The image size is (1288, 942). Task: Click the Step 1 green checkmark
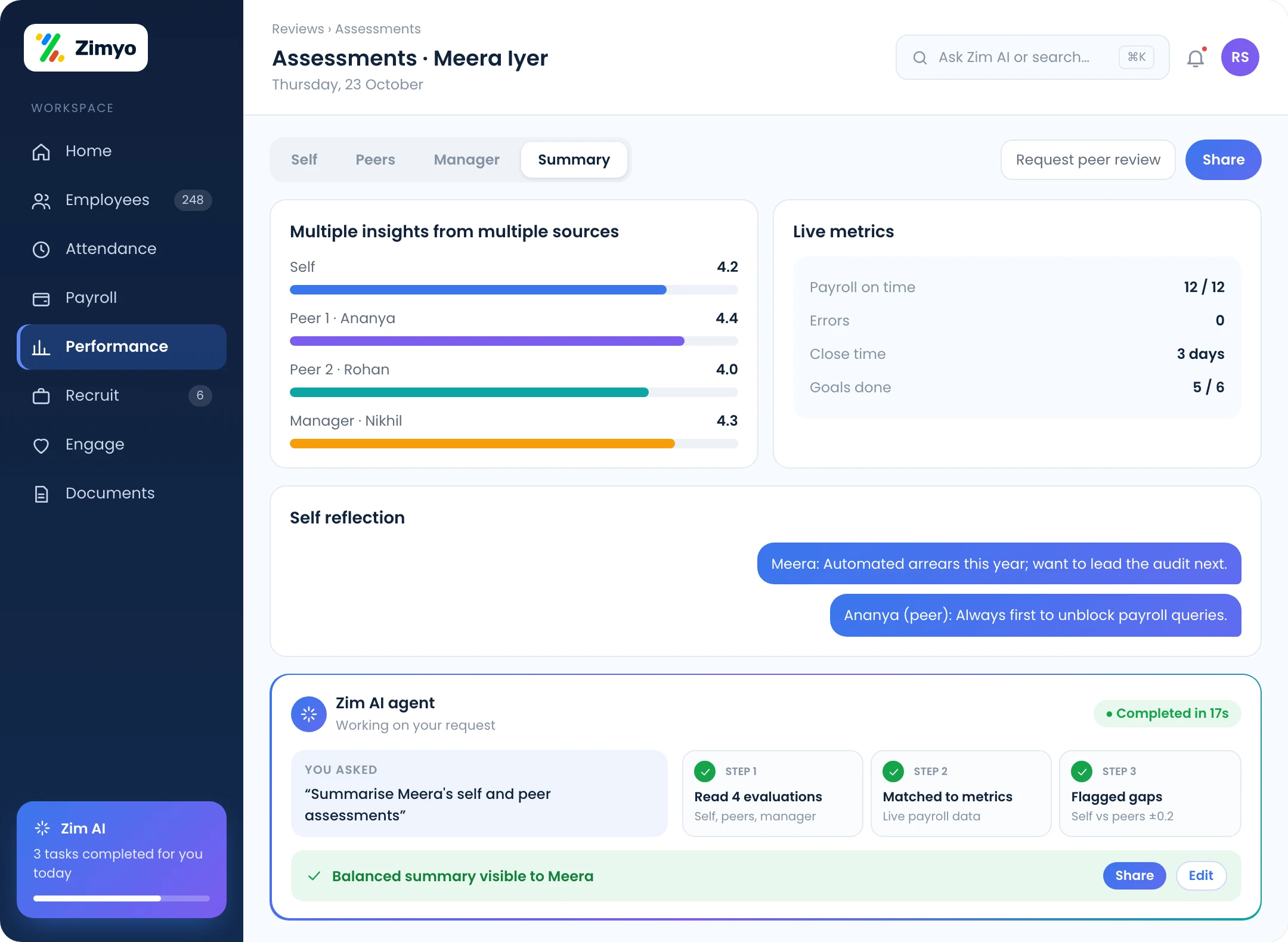[705, 771]
